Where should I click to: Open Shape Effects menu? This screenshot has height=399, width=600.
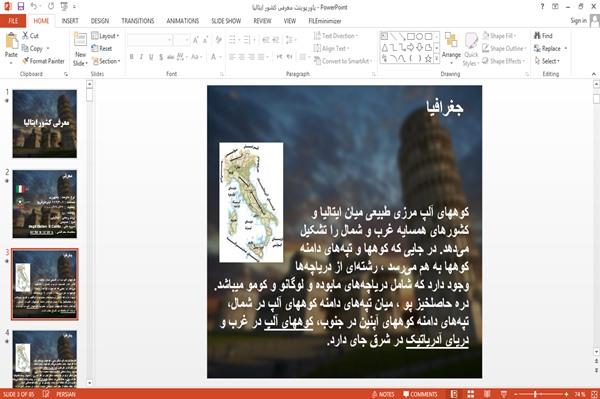point(503,61)
